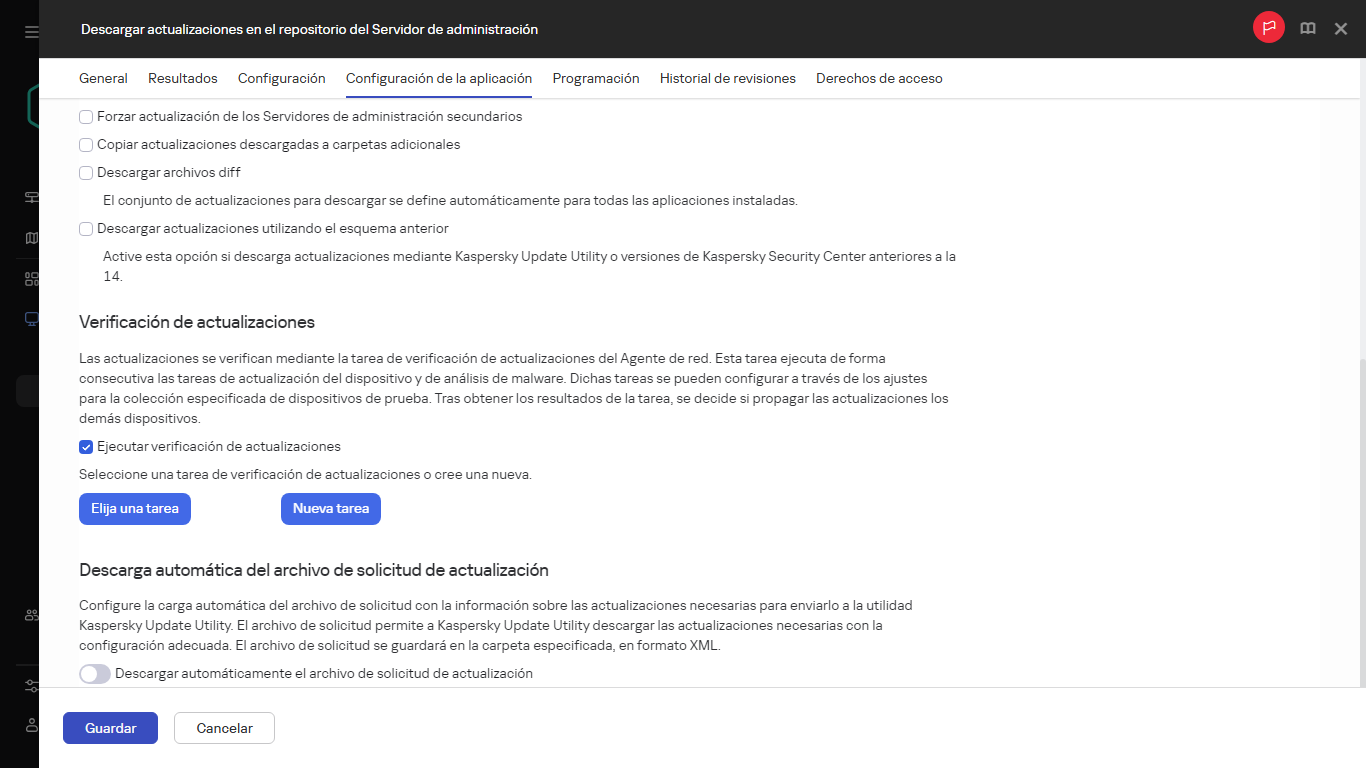Open the discovery map sidebar icon
The image size is (1366, 768).
(30, 237)
